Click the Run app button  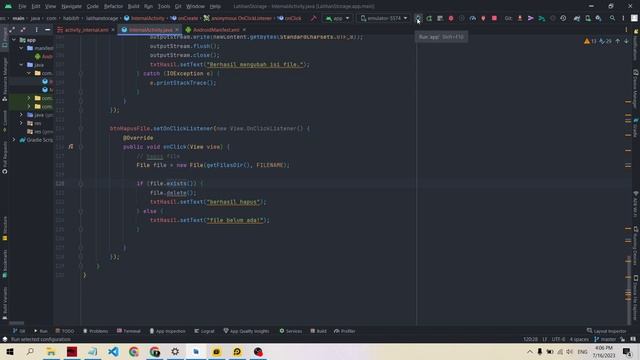418,18
